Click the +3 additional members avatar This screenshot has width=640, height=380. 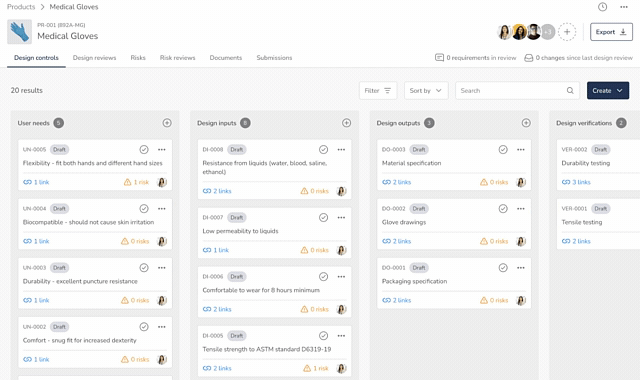click(x=548, y=32)
